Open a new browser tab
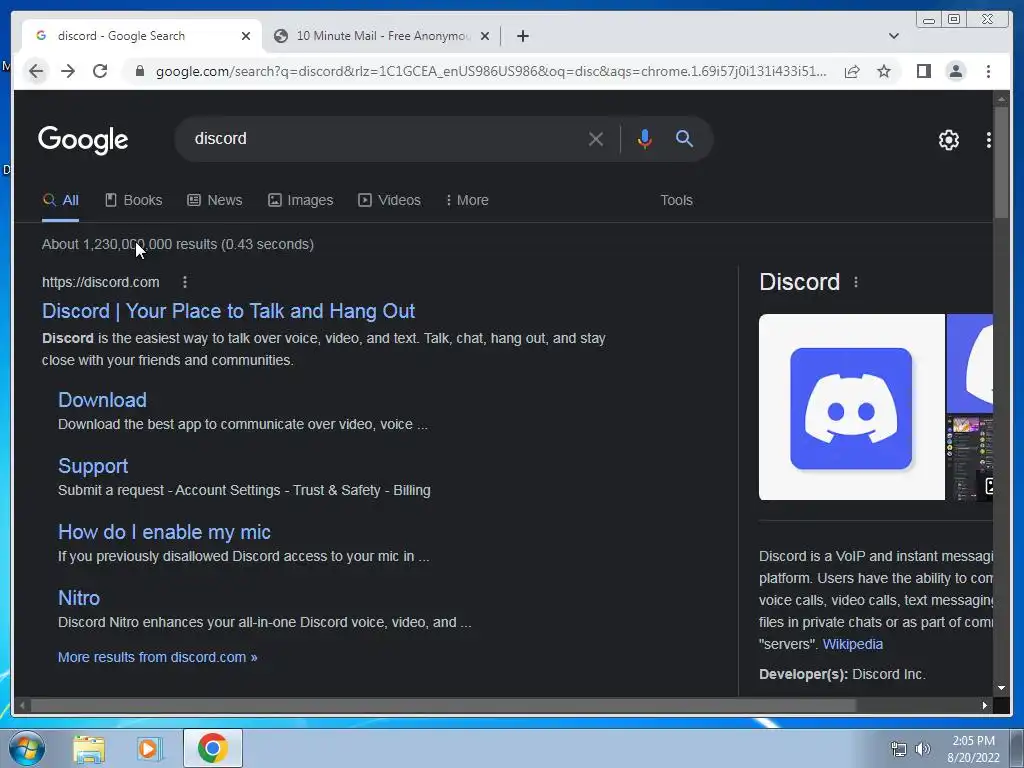Image resolution: width=1024 pixels, height=768 pixels. [522, 36]
